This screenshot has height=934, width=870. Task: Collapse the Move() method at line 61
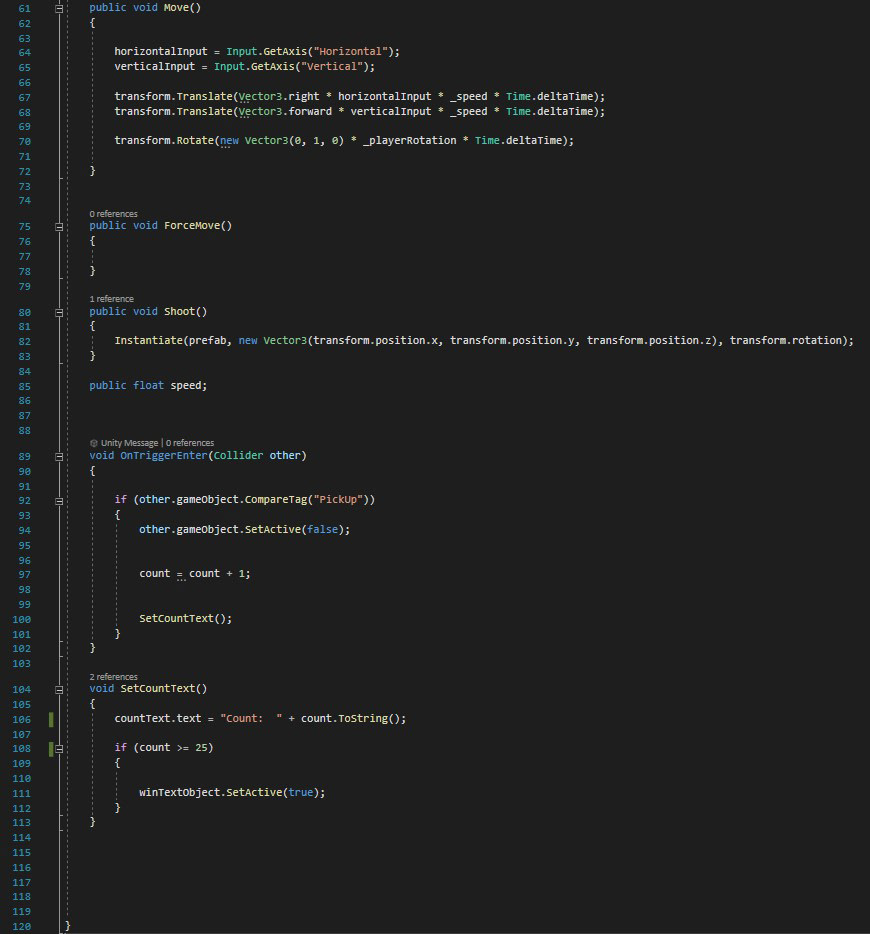point(59,9)
